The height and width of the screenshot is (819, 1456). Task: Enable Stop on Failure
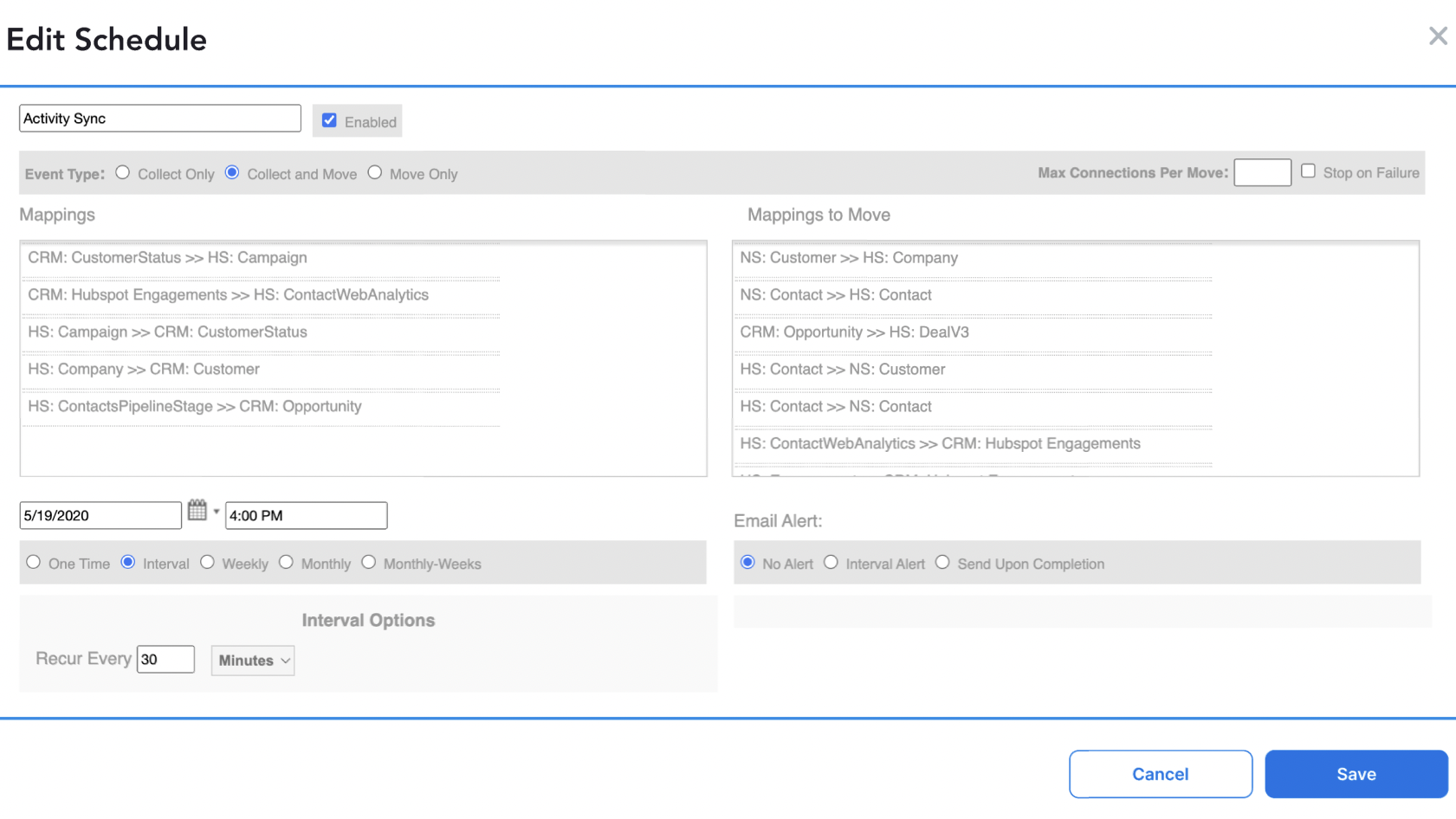[1309, 171]
